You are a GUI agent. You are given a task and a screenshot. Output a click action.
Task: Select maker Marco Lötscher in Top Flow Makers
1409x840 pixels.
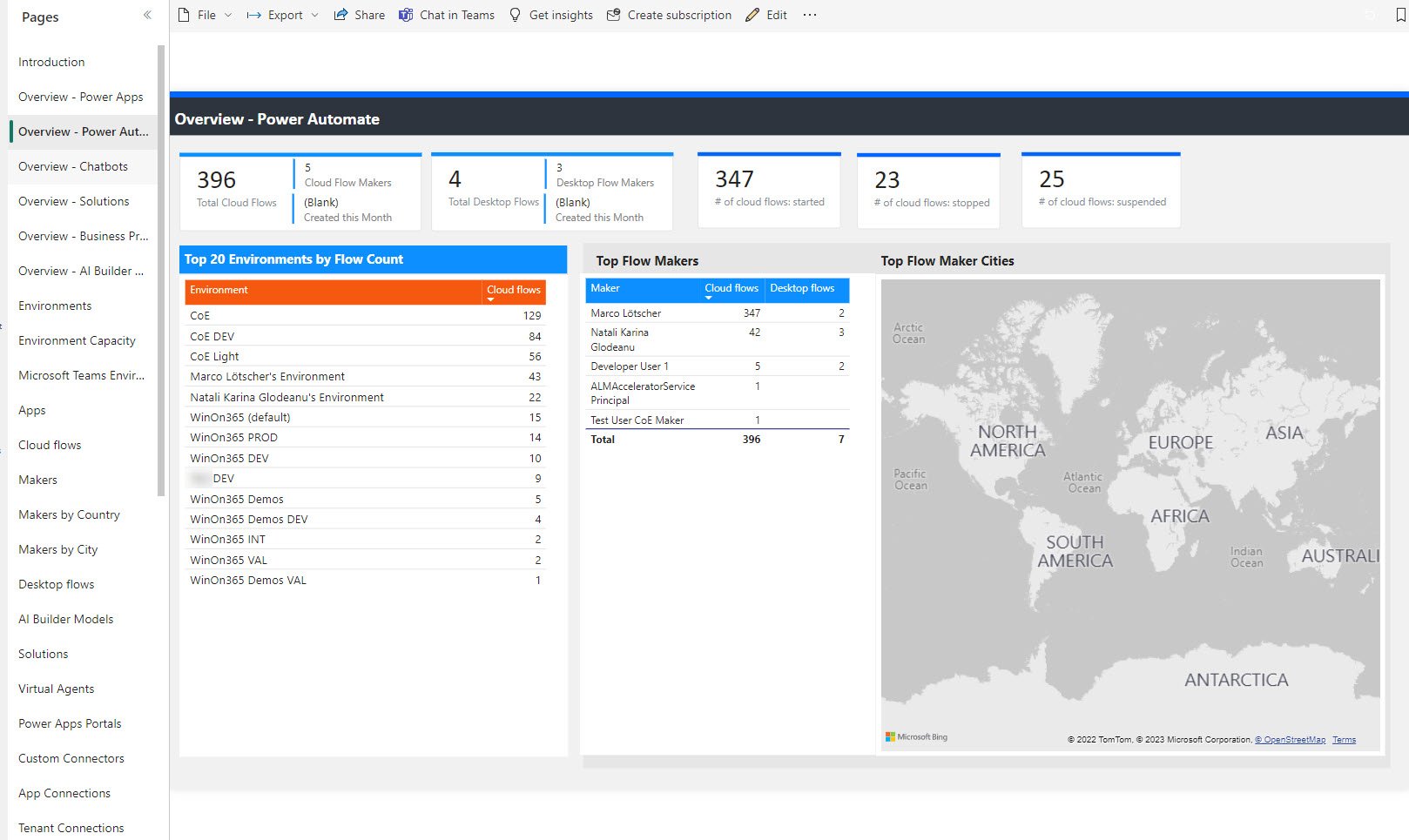tap(718, 312)
